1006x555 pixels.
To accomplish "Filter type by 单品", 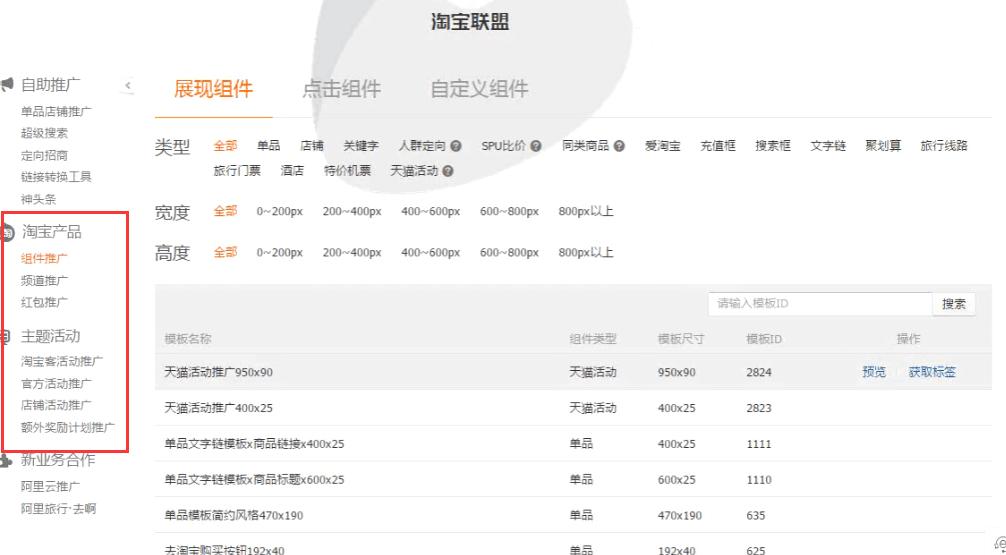I will [x=268, y=146].
